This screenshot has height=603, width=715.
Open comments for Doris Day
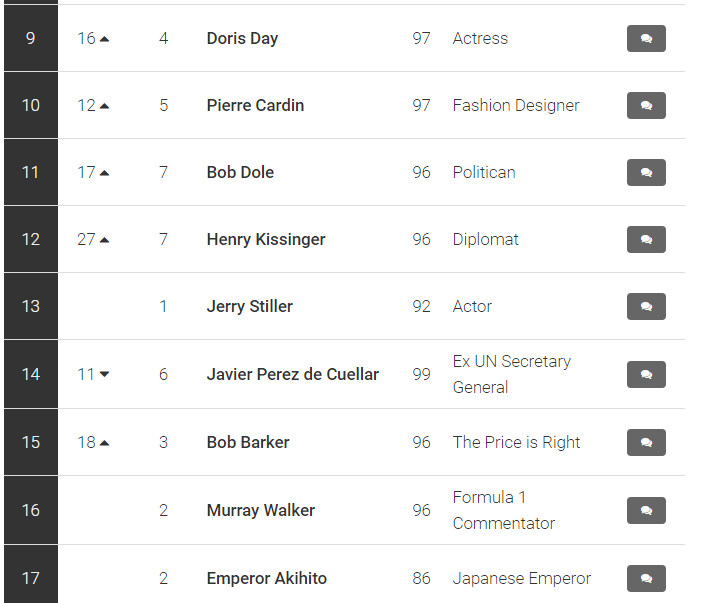coord(646,38)
